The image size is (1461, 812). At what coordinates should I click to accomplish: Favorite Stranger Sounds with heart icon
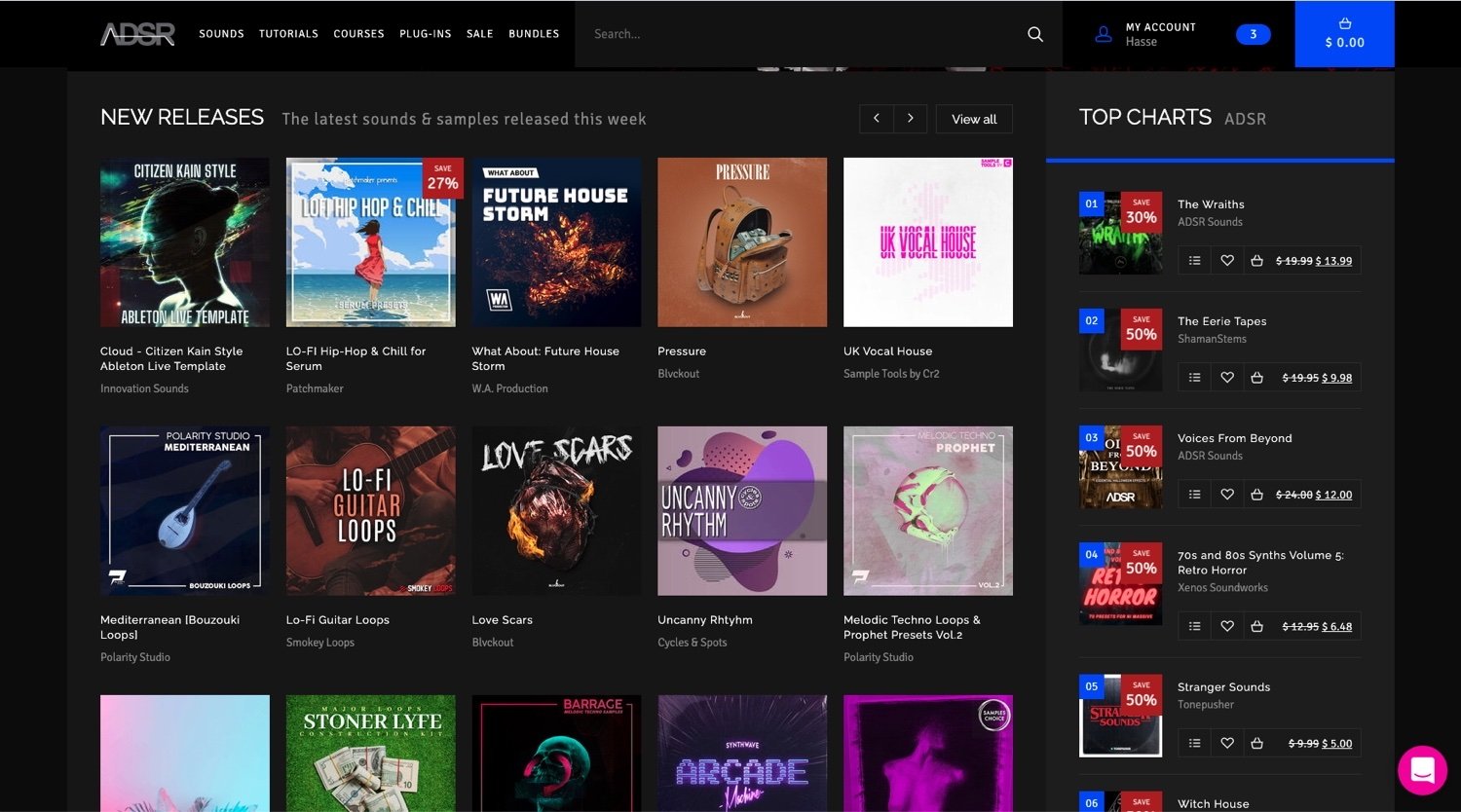coord(1227,744)
